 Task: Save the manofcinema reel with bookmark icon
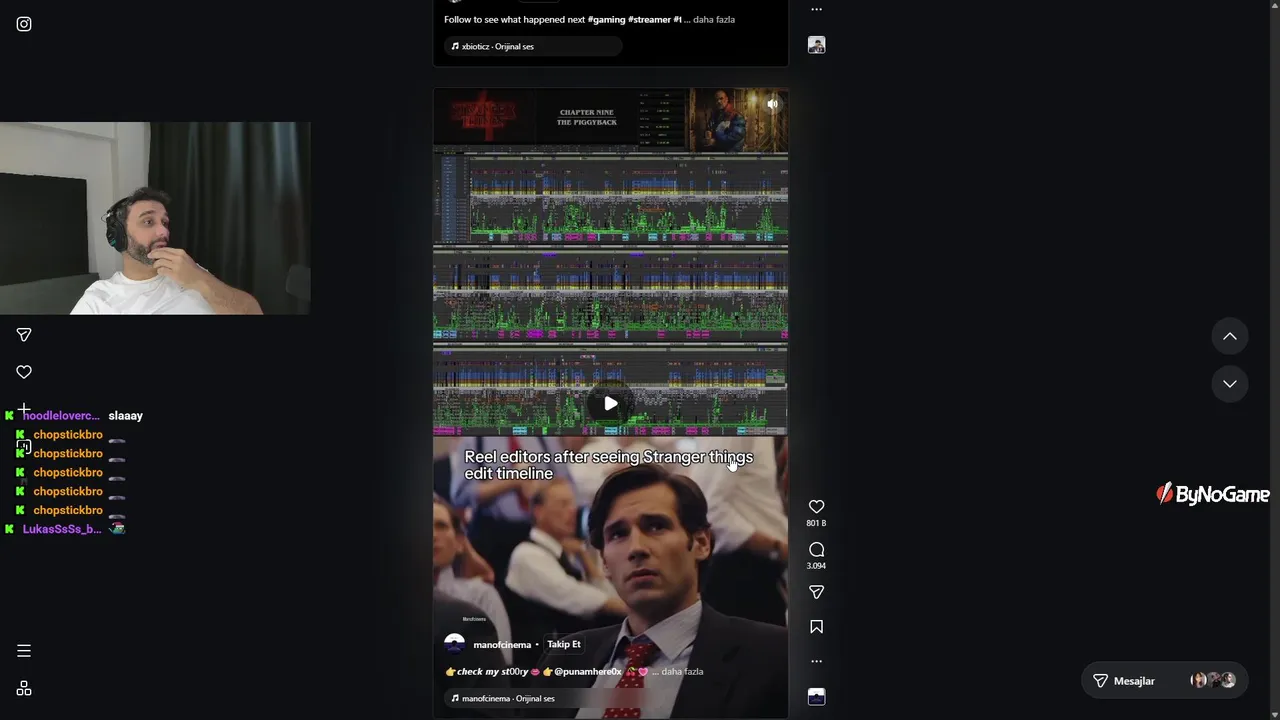coord(816,627)
